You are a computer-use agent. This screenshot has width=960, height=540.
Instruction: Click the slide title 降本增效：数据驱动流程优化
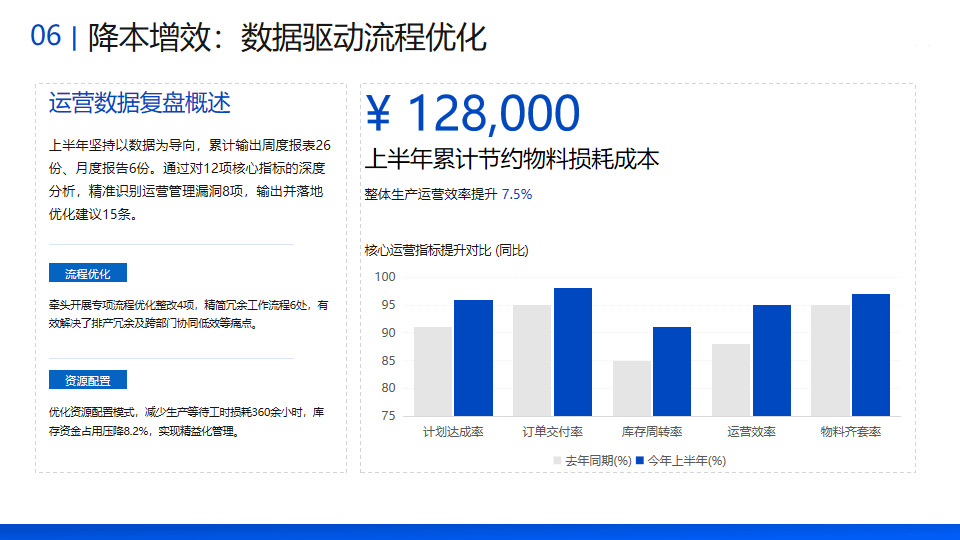(287, 37)
